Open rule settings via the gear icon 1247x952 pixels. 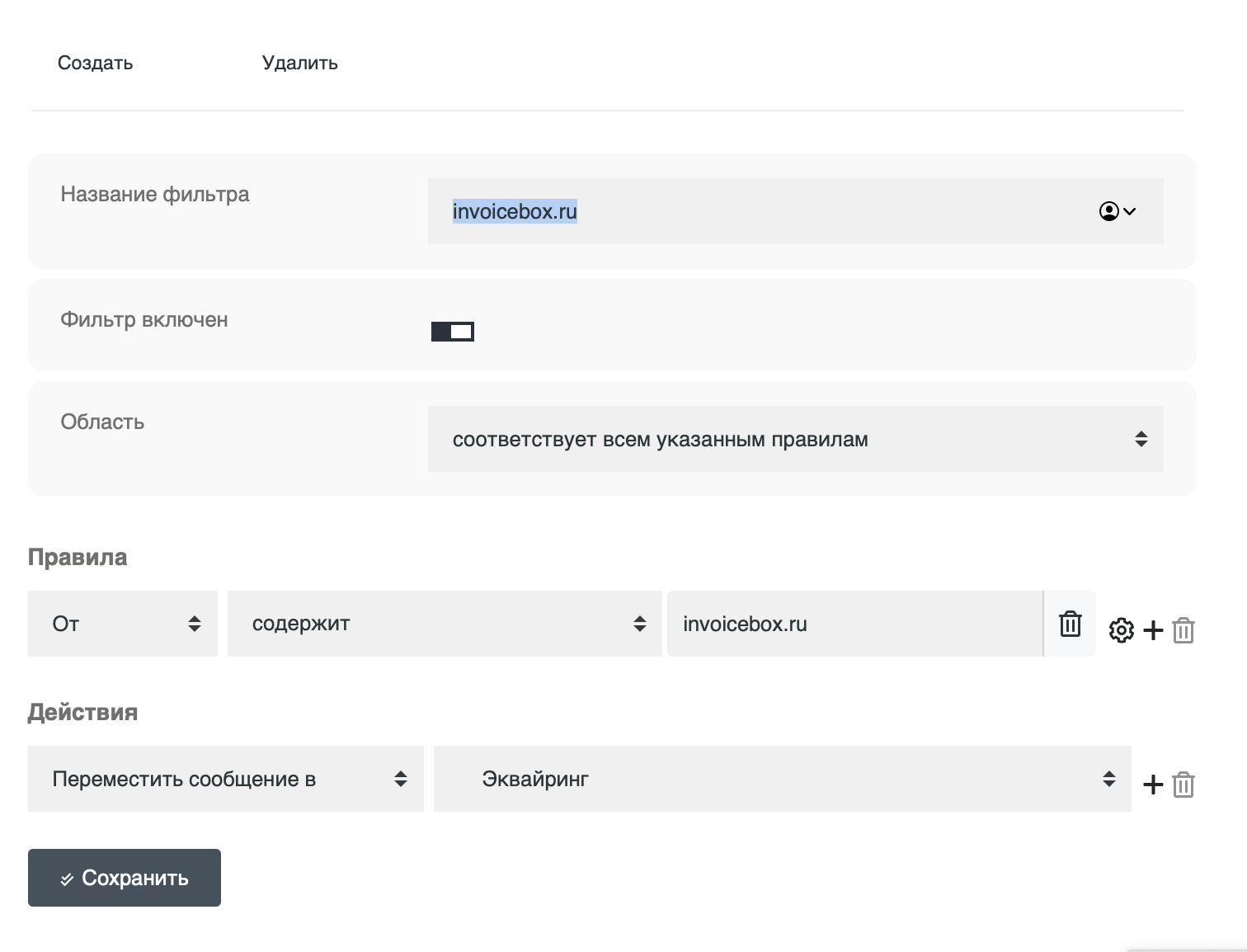click(x=1121, y=630)
